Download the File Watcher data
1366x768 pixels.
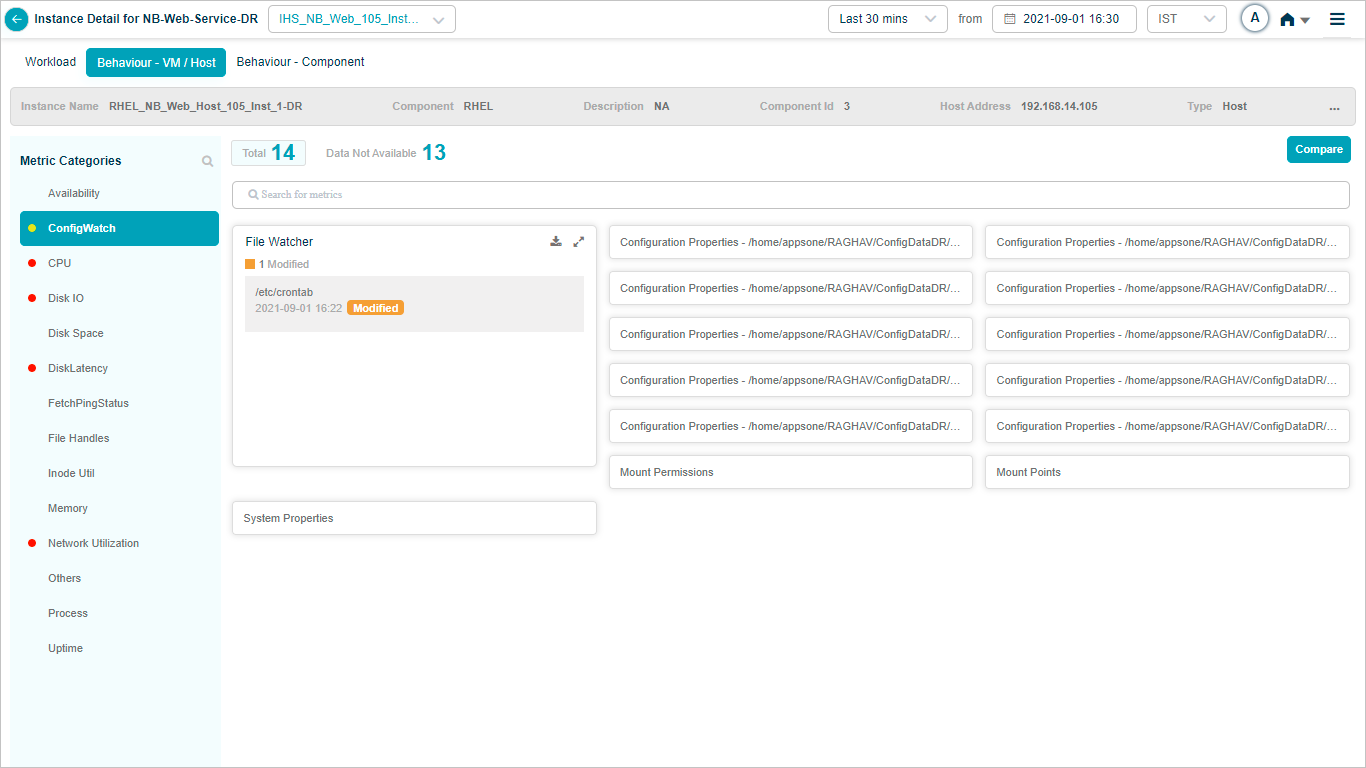556,241
